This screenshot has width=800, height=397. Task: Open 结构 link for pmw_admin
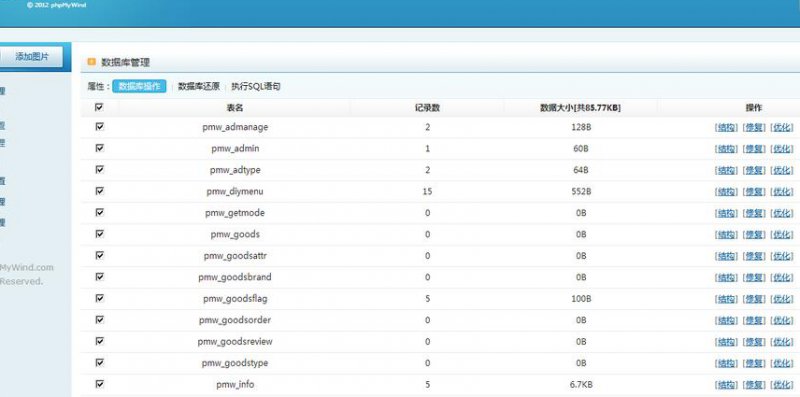[727, 149]
